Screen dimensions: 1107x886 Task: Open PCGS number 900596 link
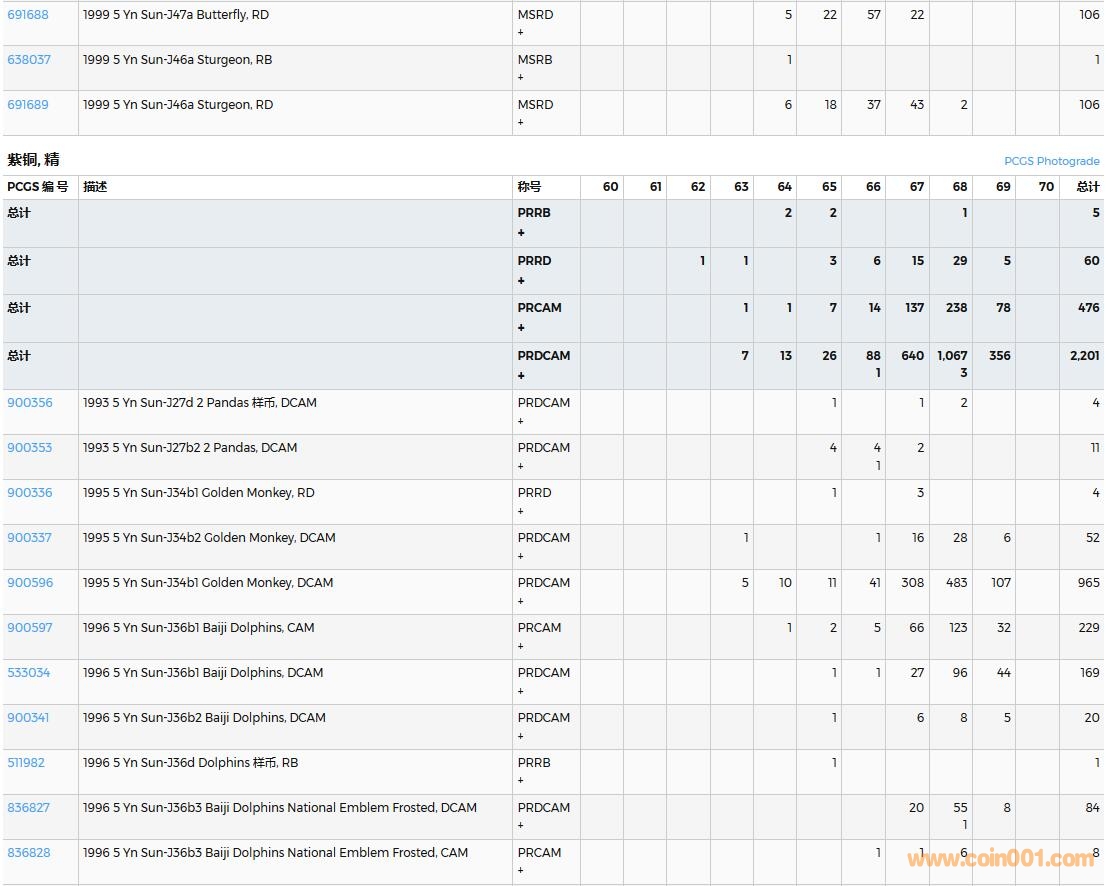(x=30, y=583)
